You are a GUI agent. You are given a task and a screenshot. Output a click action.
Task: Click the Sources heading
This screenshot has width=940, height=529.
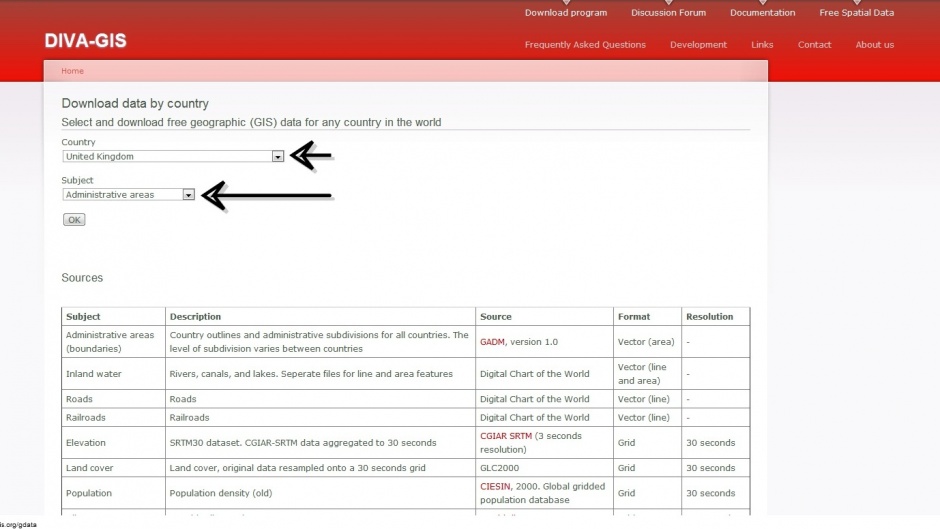tap(82, 278)
